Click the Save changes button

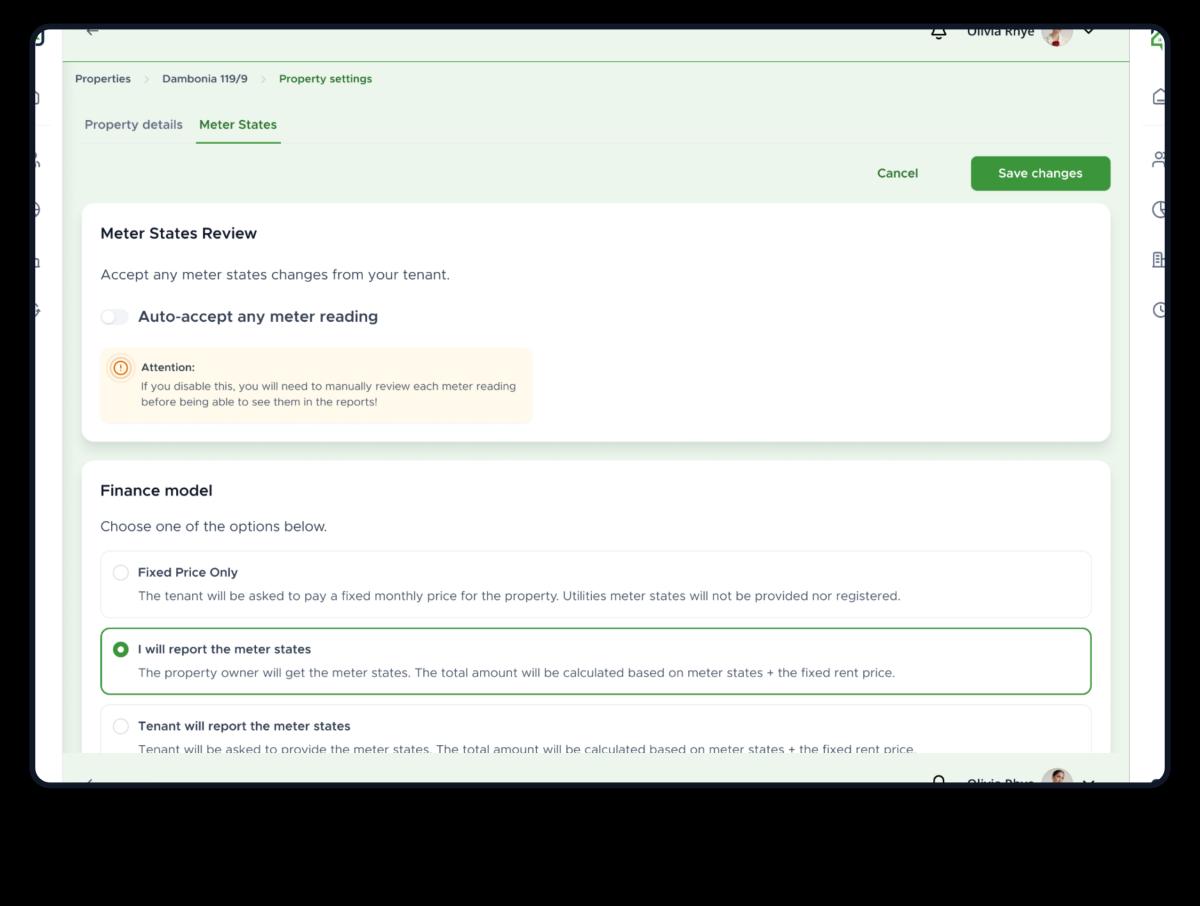point(1040,173)
